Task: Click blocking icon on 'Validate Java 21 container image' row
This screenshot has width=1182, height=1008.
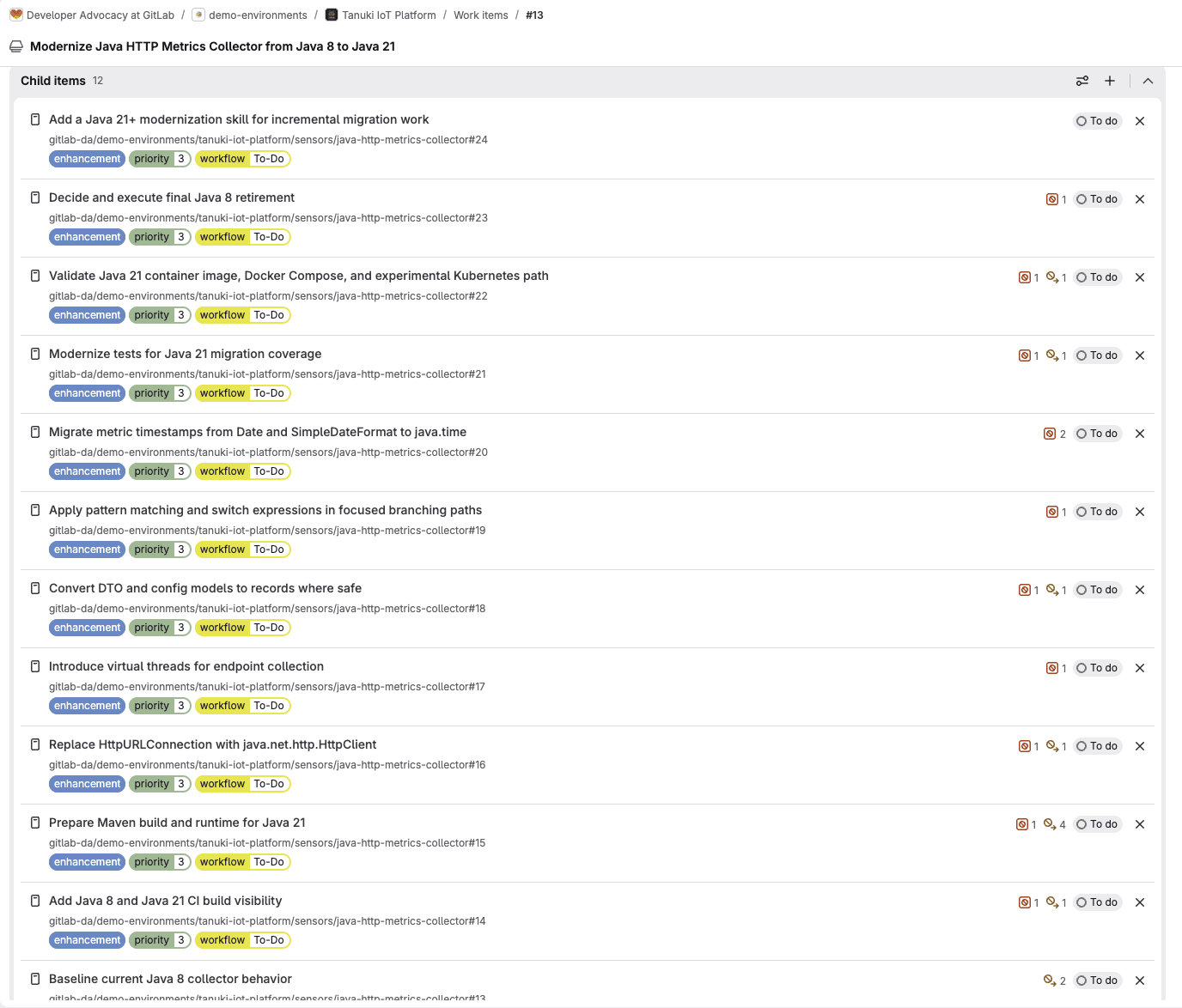Action: (1052, 277)
